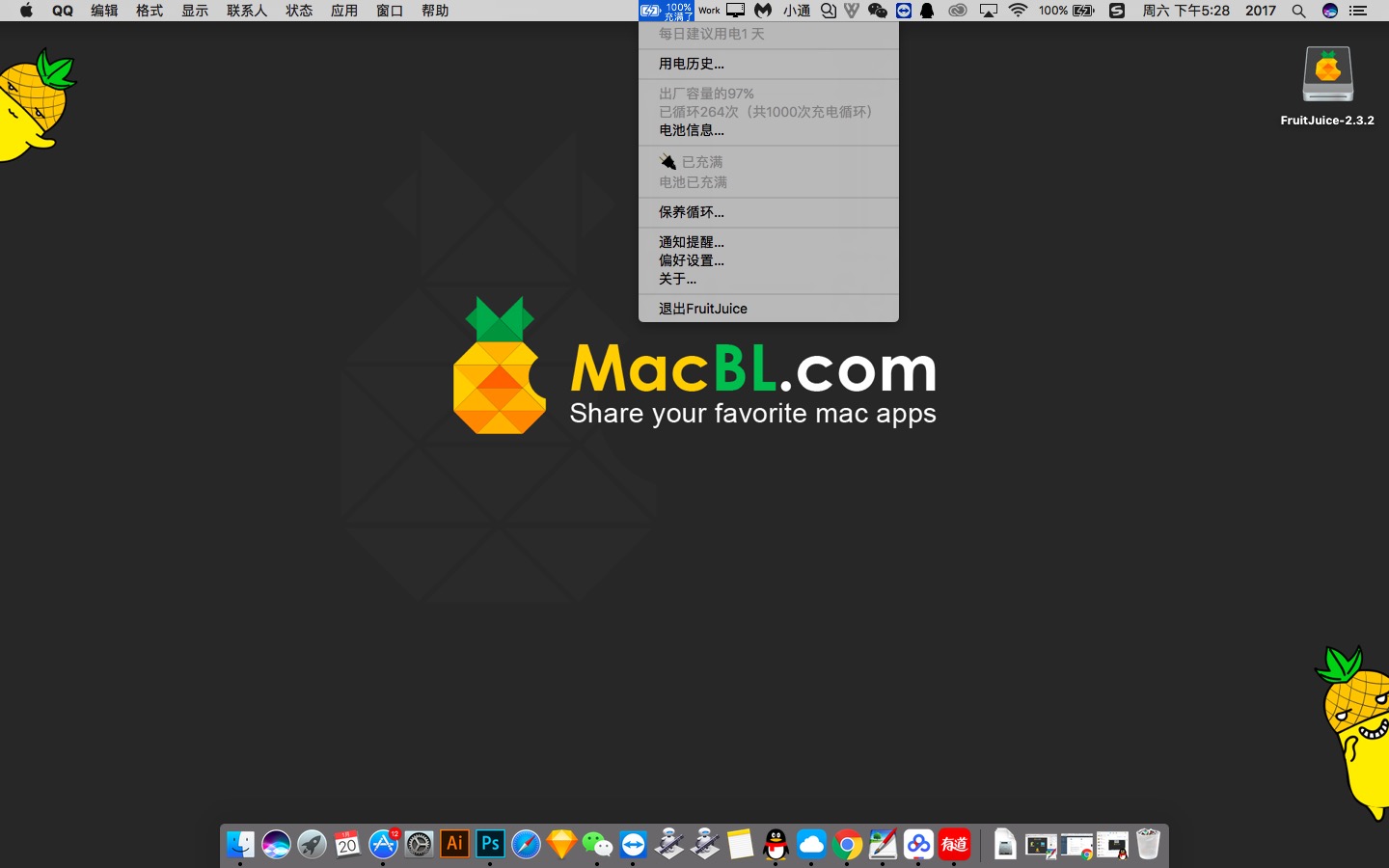The height and width of the screenshot is (868, 1389).
Task: Open the 帮助 menu
Action: pyautogui.click(x=435, y=11)
